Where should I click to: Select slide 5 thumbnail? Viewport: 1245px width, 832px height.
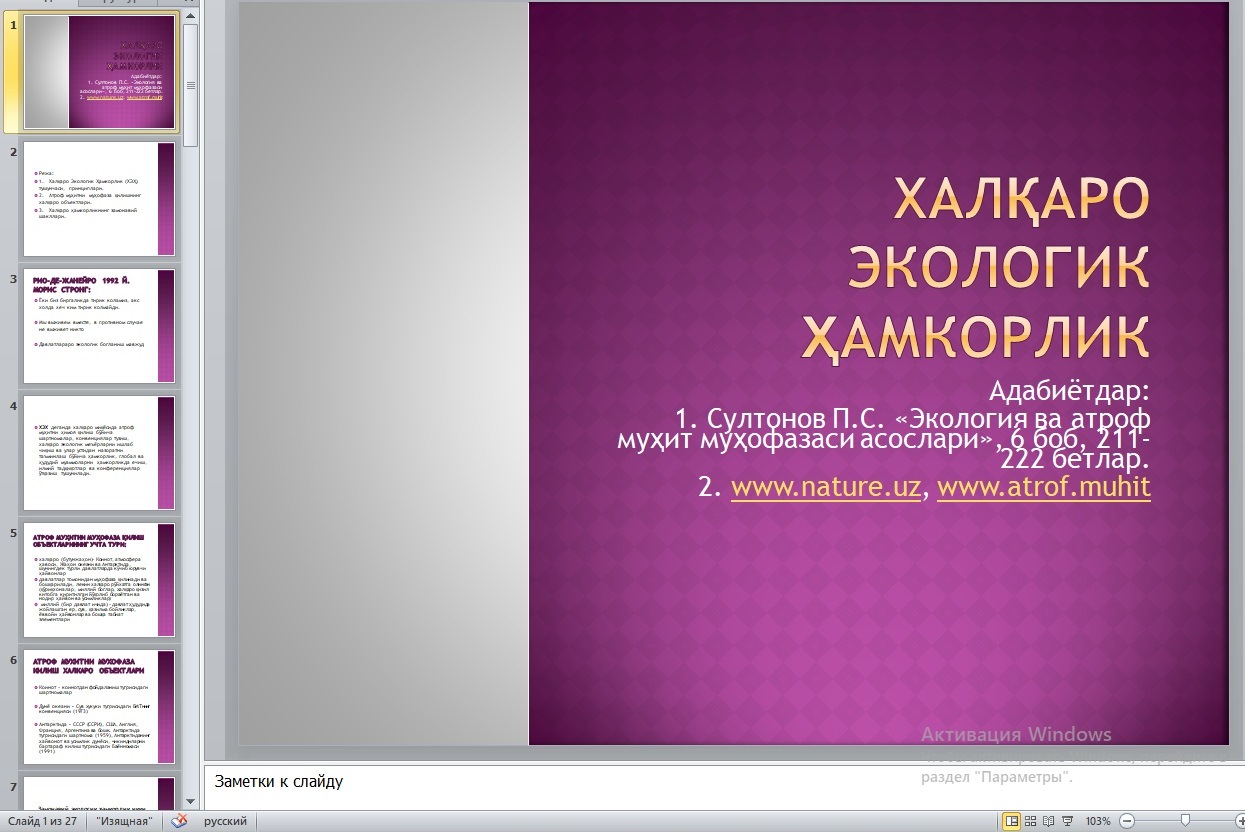click(99, 580)
